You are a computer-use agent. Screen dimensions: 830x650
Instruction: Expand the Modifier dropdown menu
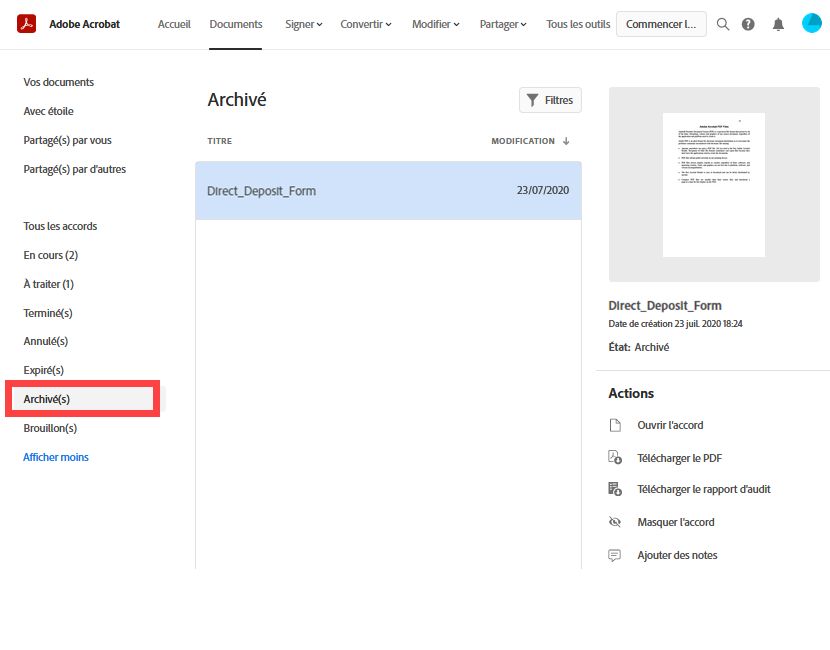[x=436, y=24]
